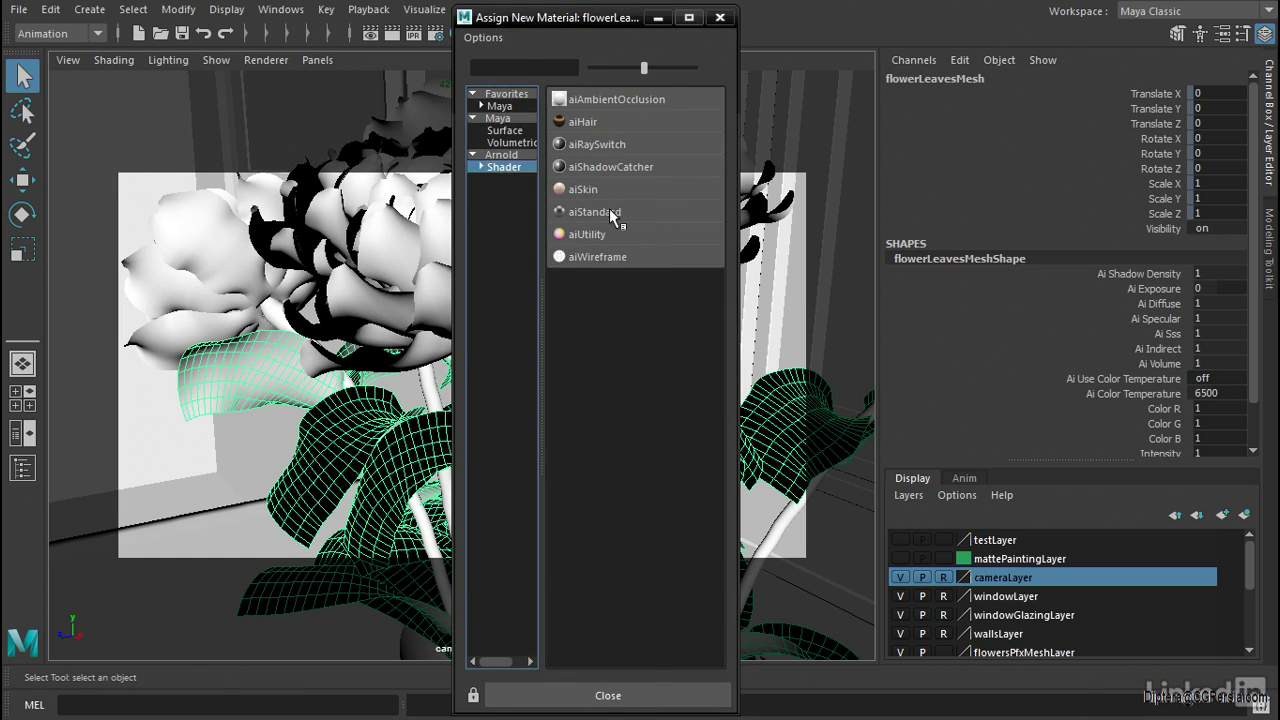1280x720 pixels.
Task: Open the Render View window icon
Action: [370, 33]
